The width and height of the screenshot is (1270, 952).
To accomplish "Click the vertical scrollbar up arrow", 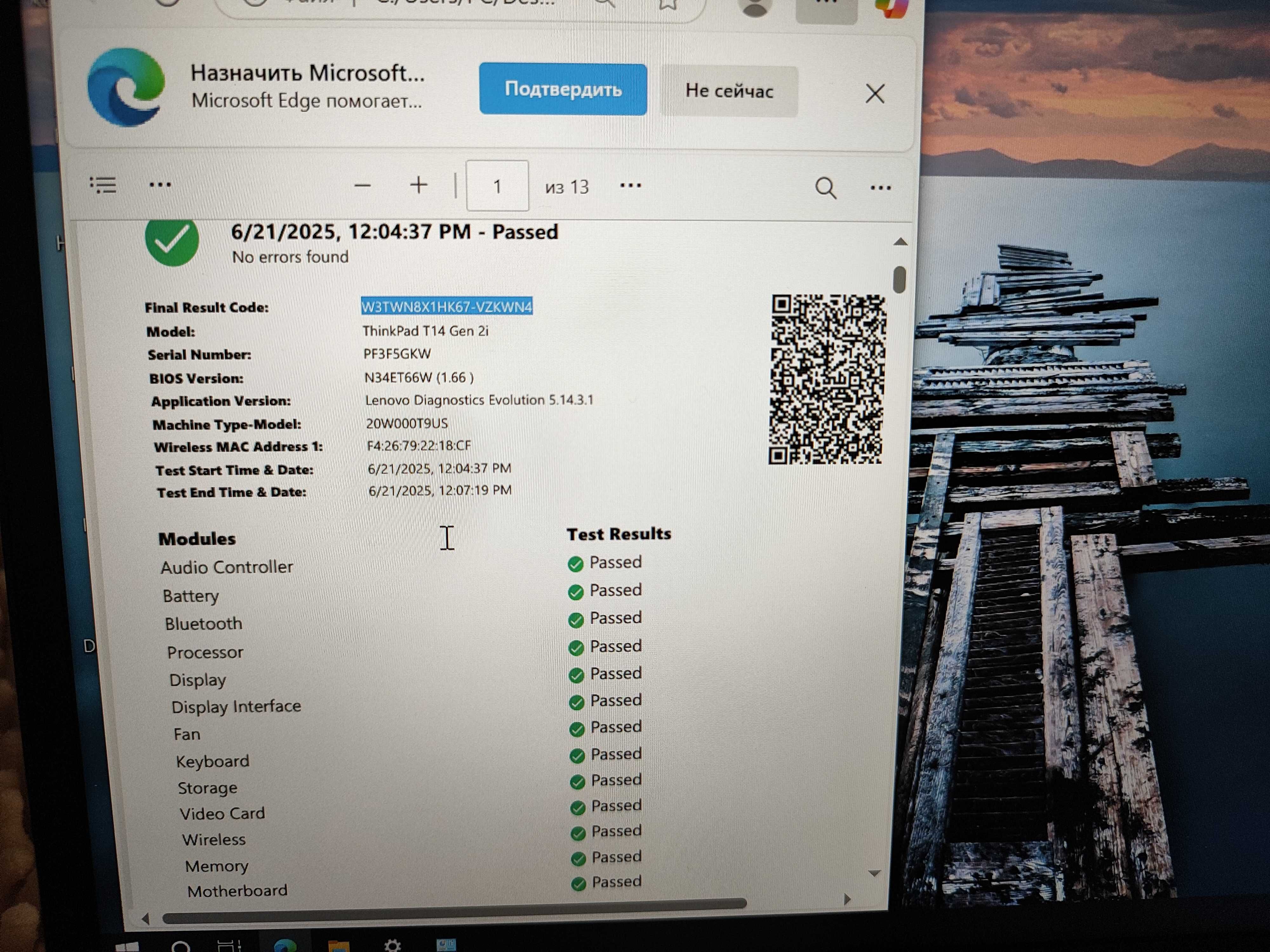I will coord(900,242).
